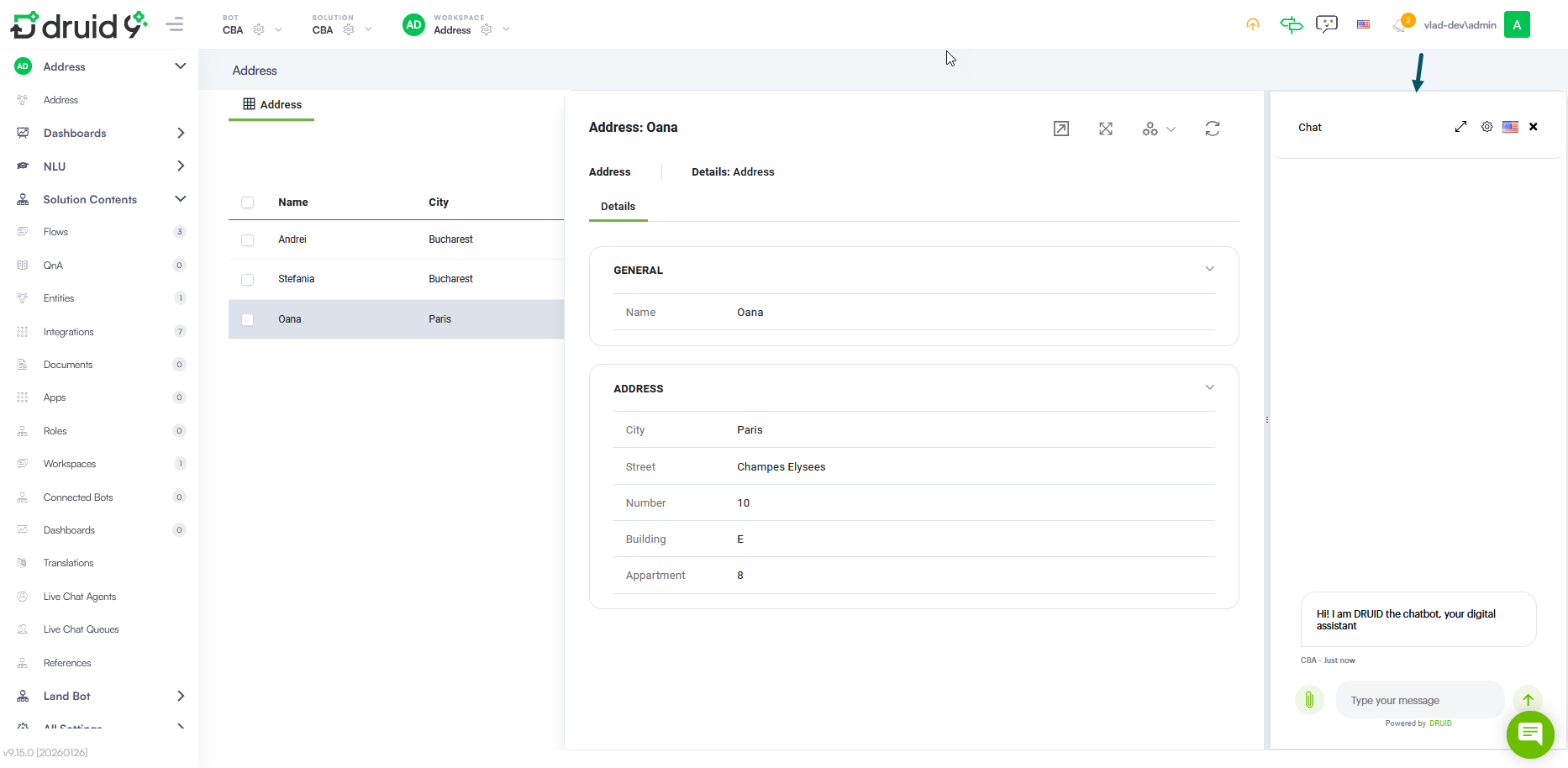Collapse the GENERAL section

pos(1209,270)
